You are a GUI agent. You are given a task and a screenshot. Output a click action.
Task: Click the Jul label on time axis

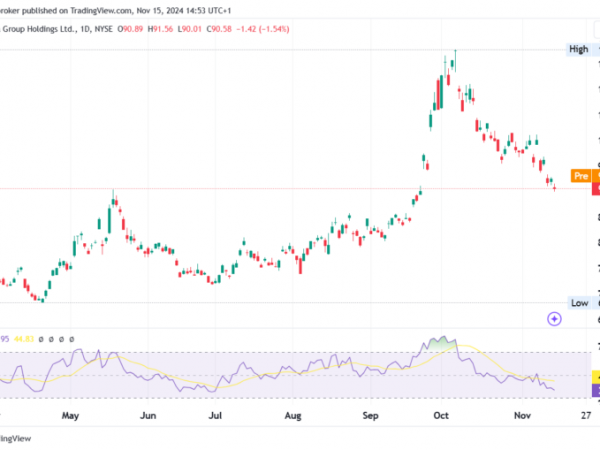point(214,413)
